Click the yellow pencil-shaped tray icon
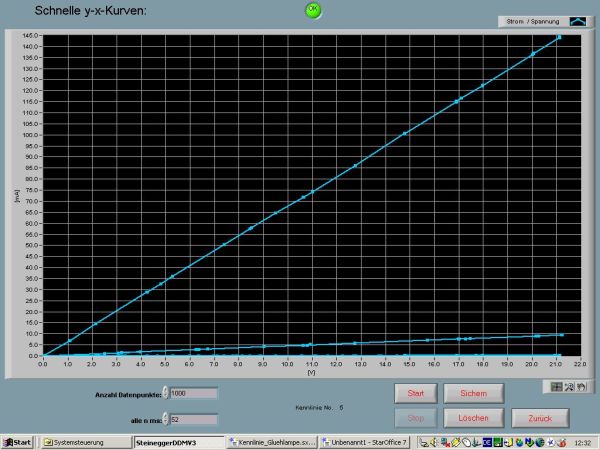 456,443
